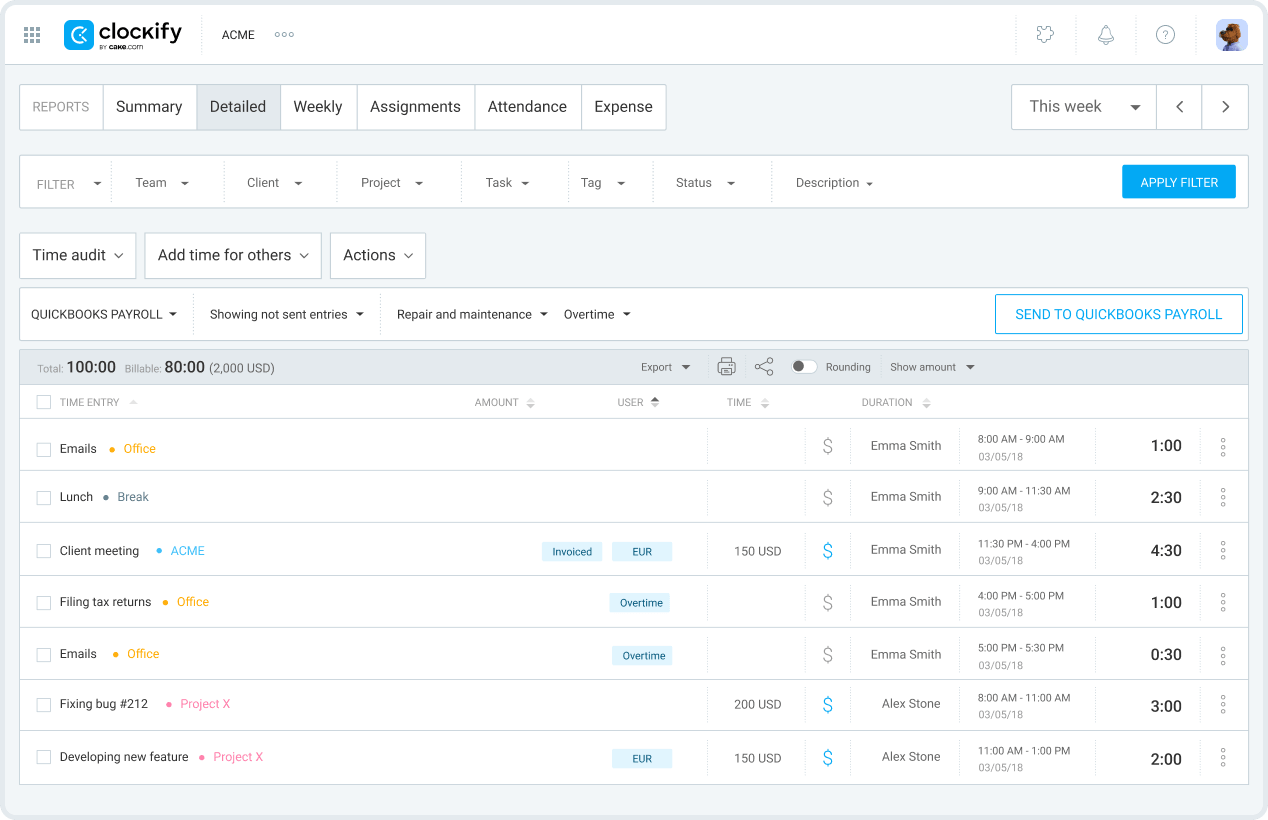Viewport: 1268px width, 820px height.
Task: Expand the Project filter dropdown
Action: [392, 183]
